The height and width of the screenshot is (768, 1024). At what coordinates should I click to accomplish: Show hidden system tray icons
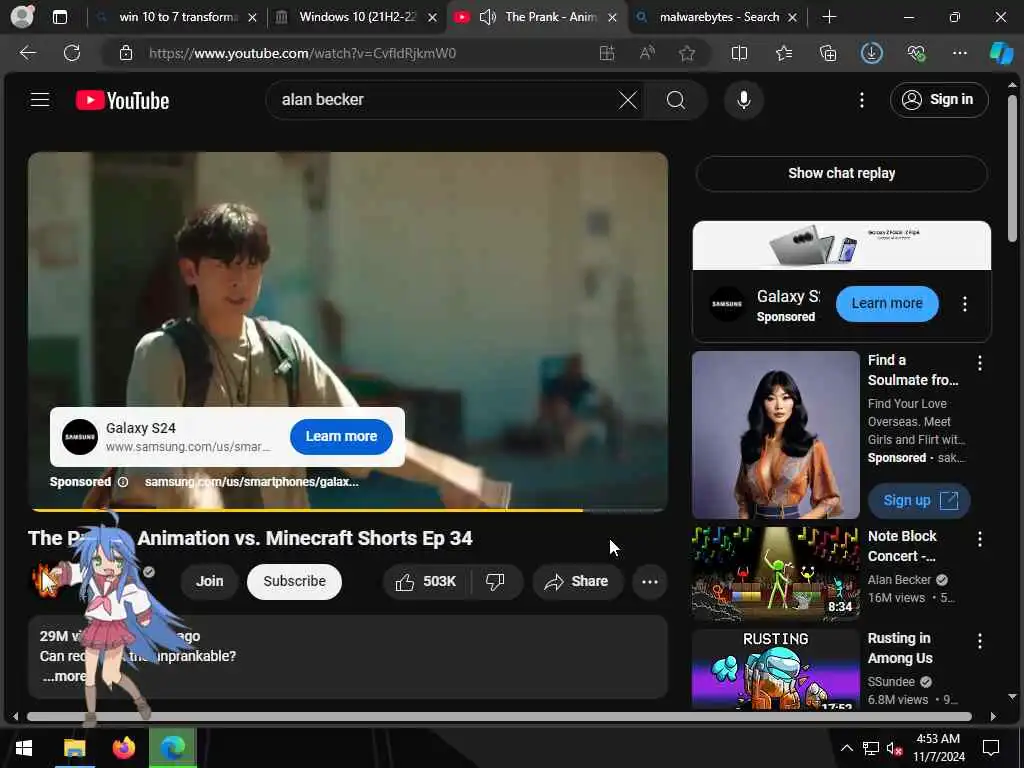pos(846,748)
